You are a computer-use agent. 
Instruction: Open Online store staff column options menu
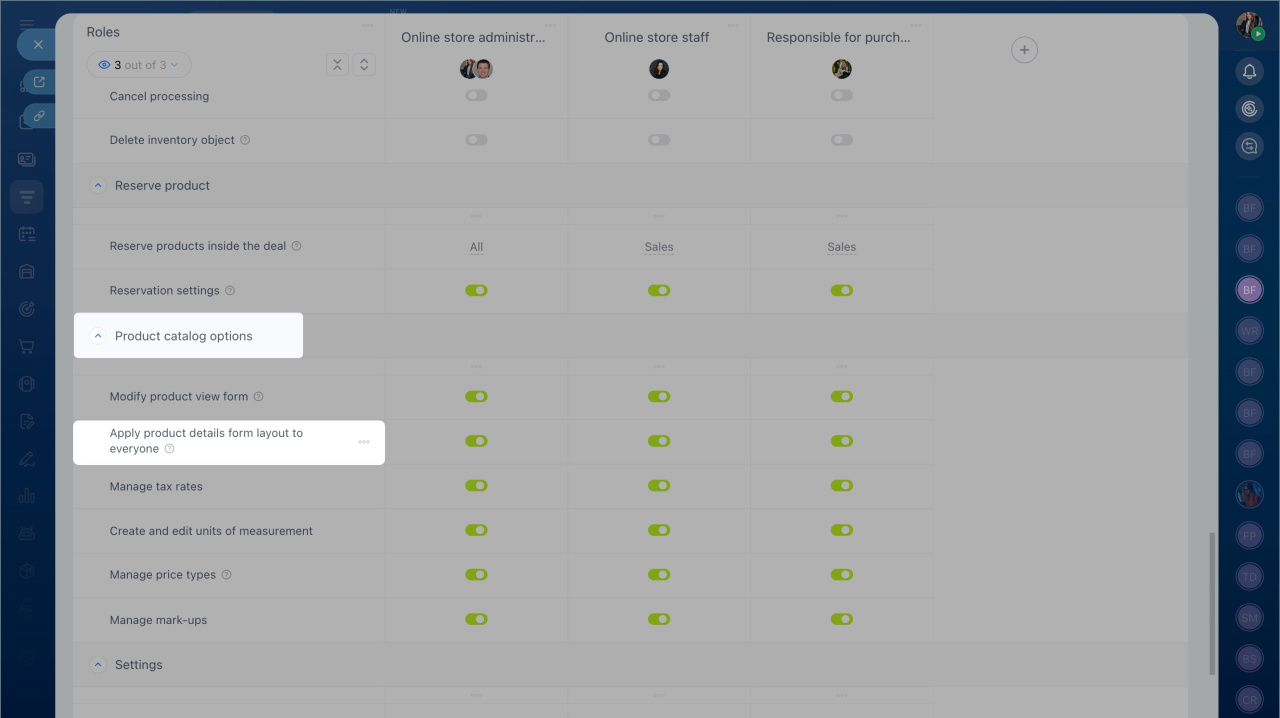pyautogui.click(x=733, y=26)
